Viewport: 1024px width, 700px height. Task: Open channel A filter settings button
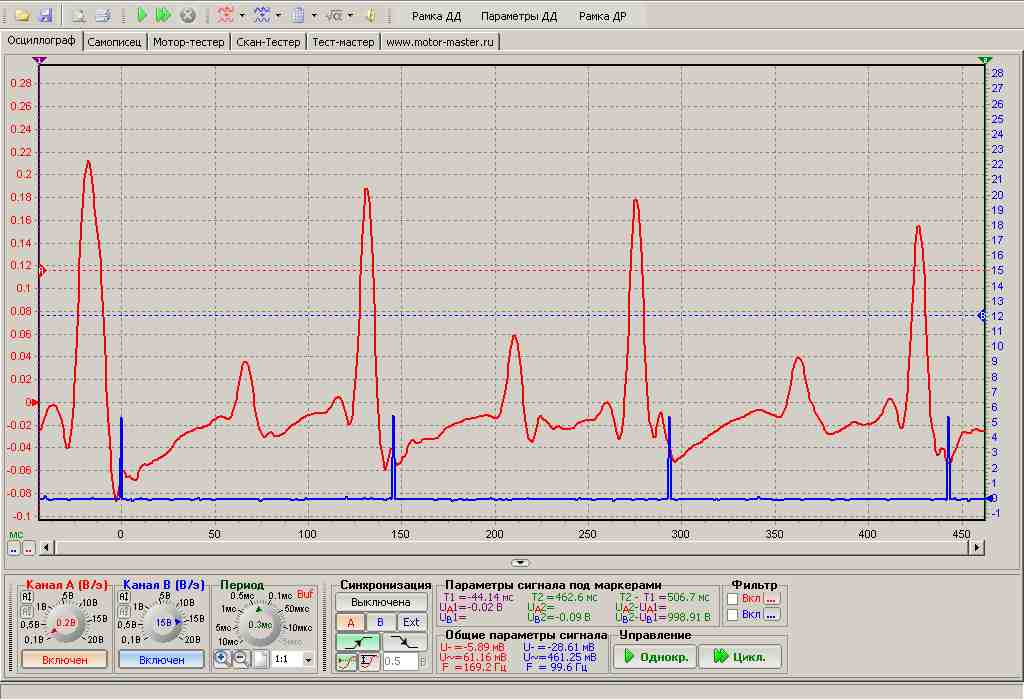772,598
